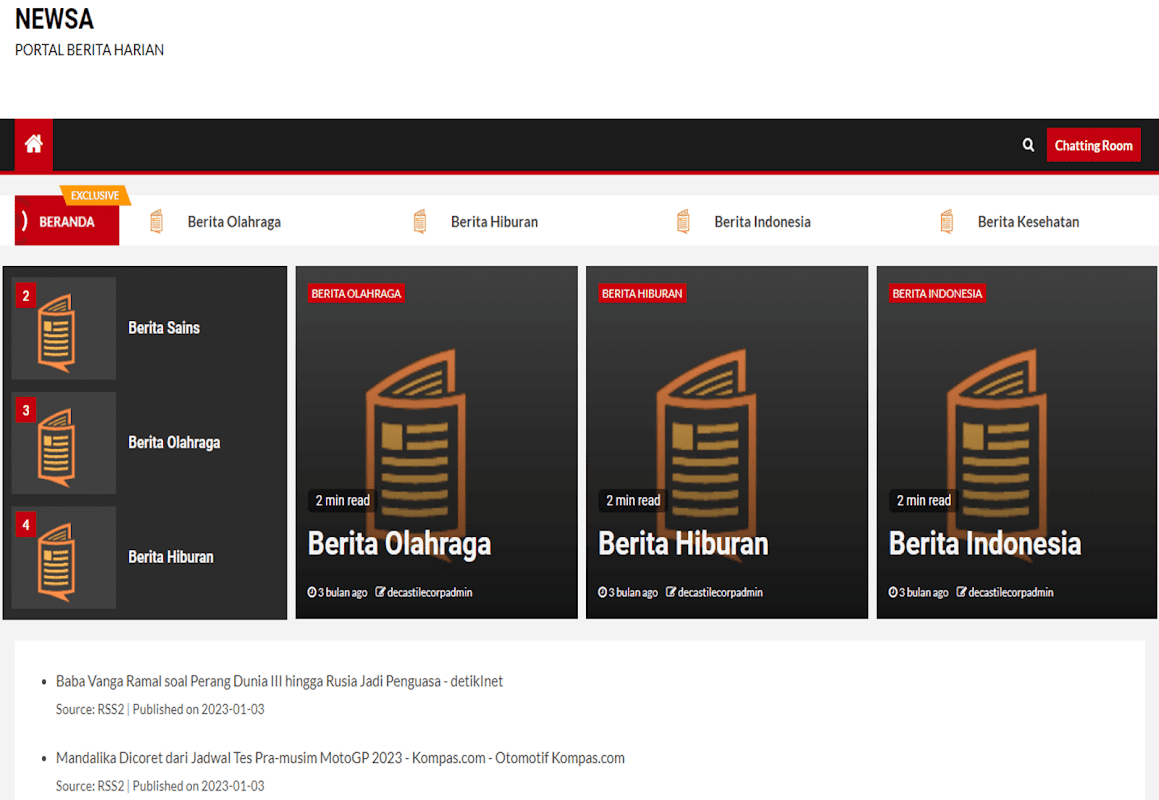
Task: Click the number 3 badge on Berita Olahraga
Action: [26, 410]
